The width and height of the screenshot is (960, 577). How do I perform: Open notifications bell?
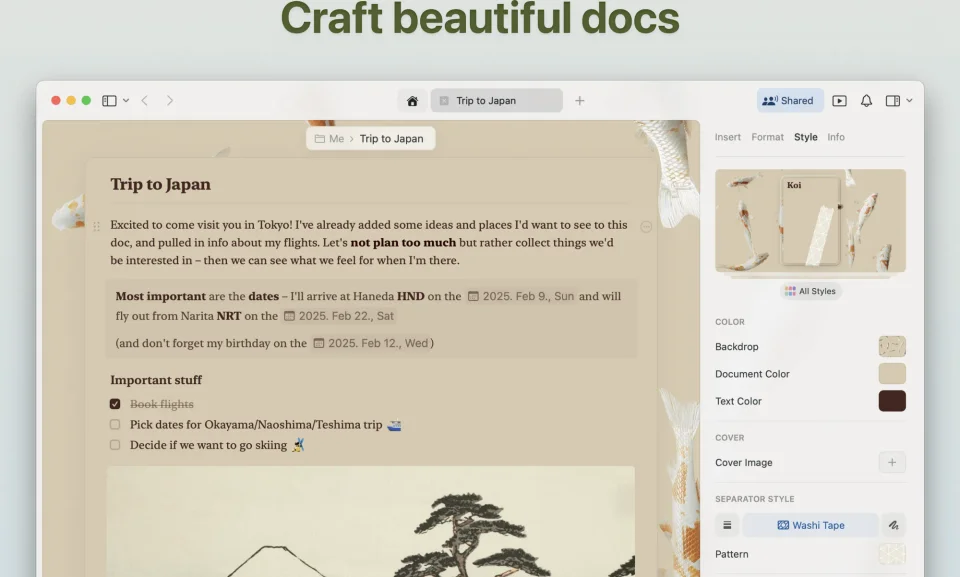click(866, 100)
